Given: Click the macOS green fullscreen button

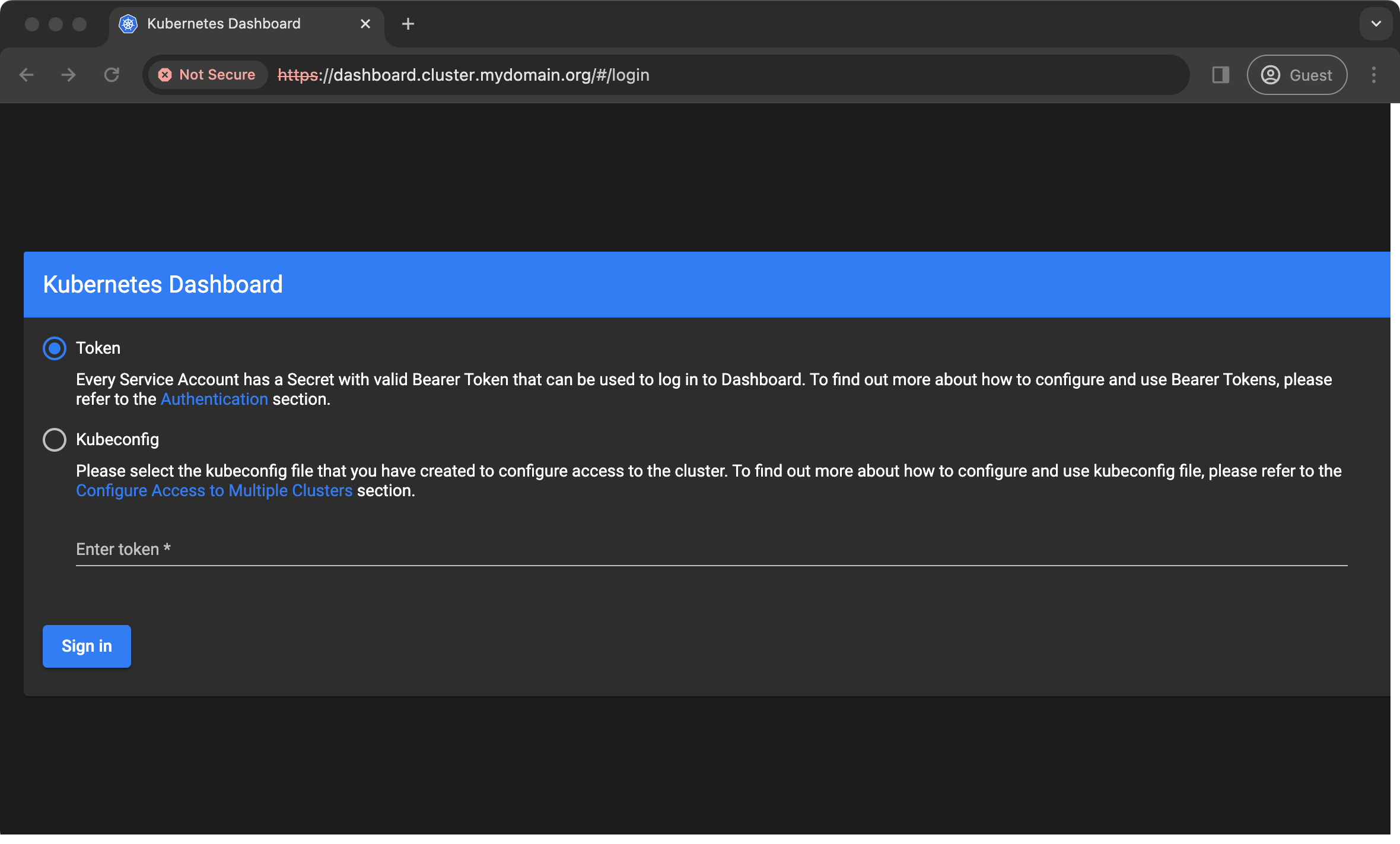Looking at the screenshot, I should coord(79,24).
